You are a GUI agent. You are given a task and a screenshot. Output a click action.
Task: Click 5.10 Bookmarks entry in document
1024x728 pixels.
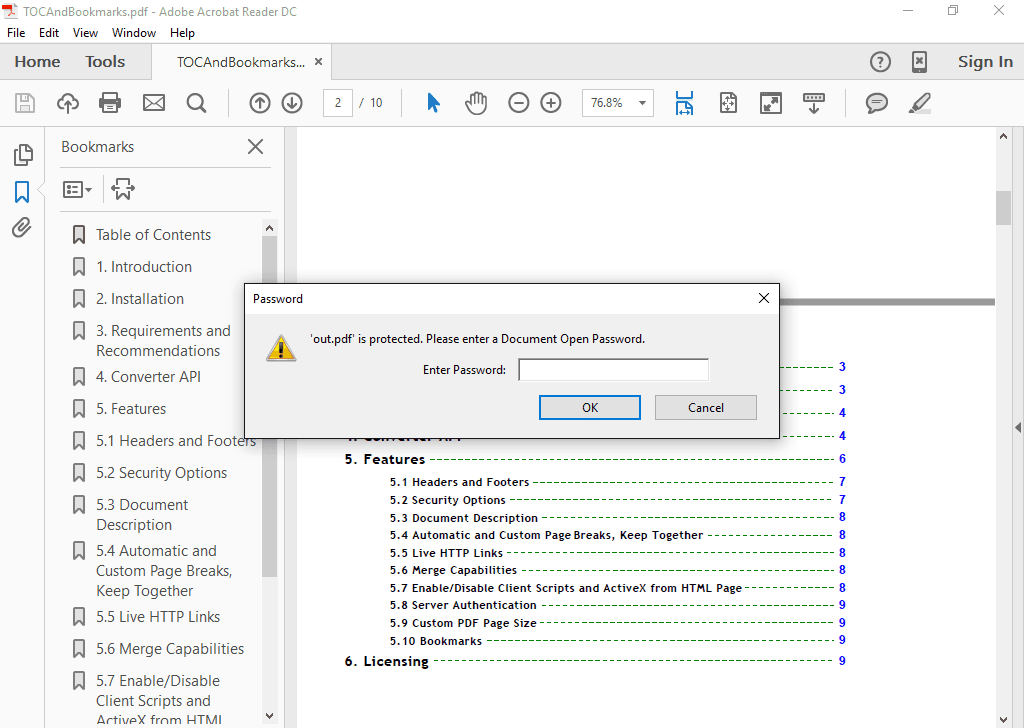pyautogui.click(x=436, y=641)
